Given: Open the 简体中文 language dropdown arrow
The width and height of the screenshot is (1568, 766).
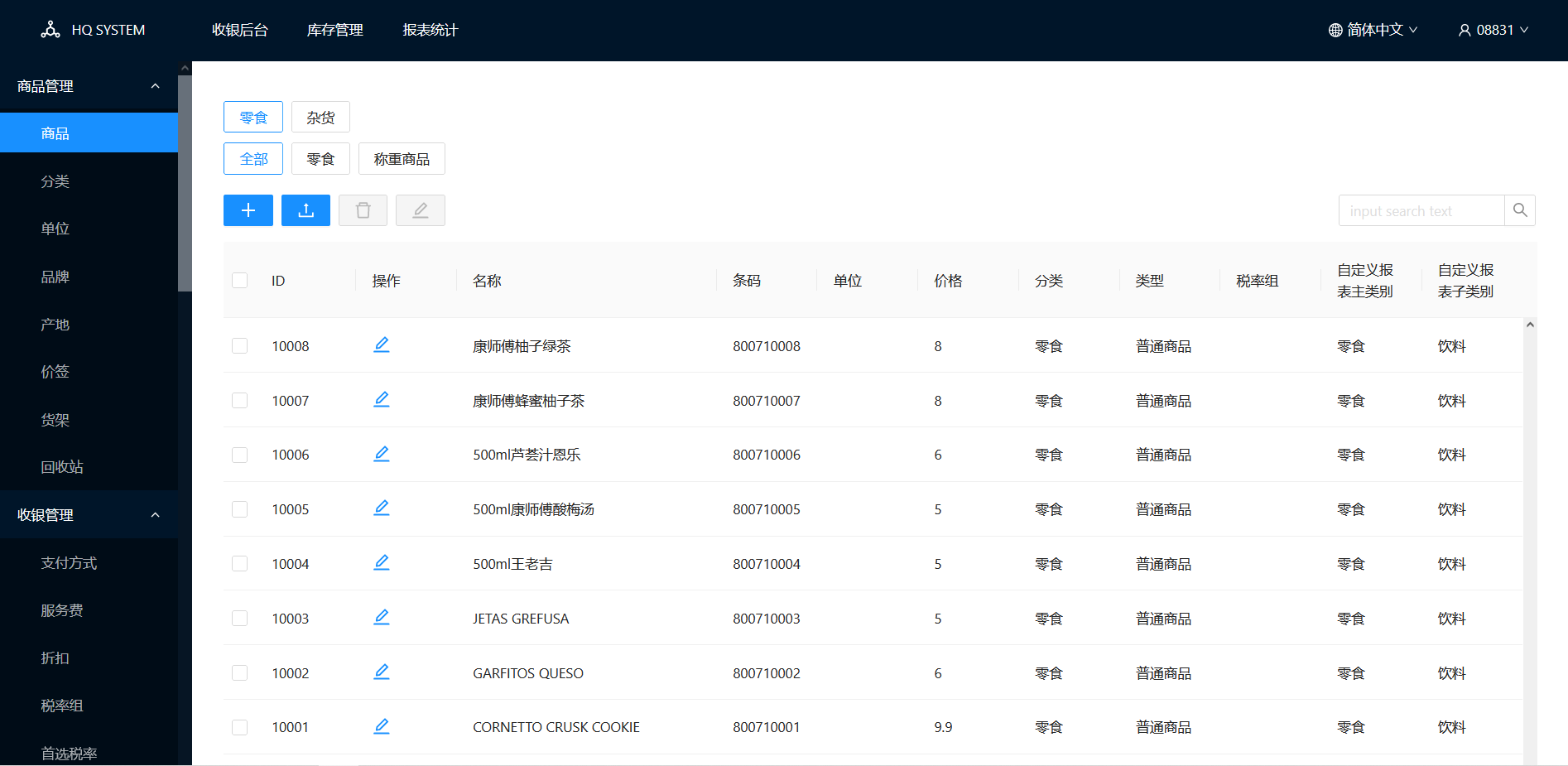Looking at the screenshot, I should pos(1413,30).
